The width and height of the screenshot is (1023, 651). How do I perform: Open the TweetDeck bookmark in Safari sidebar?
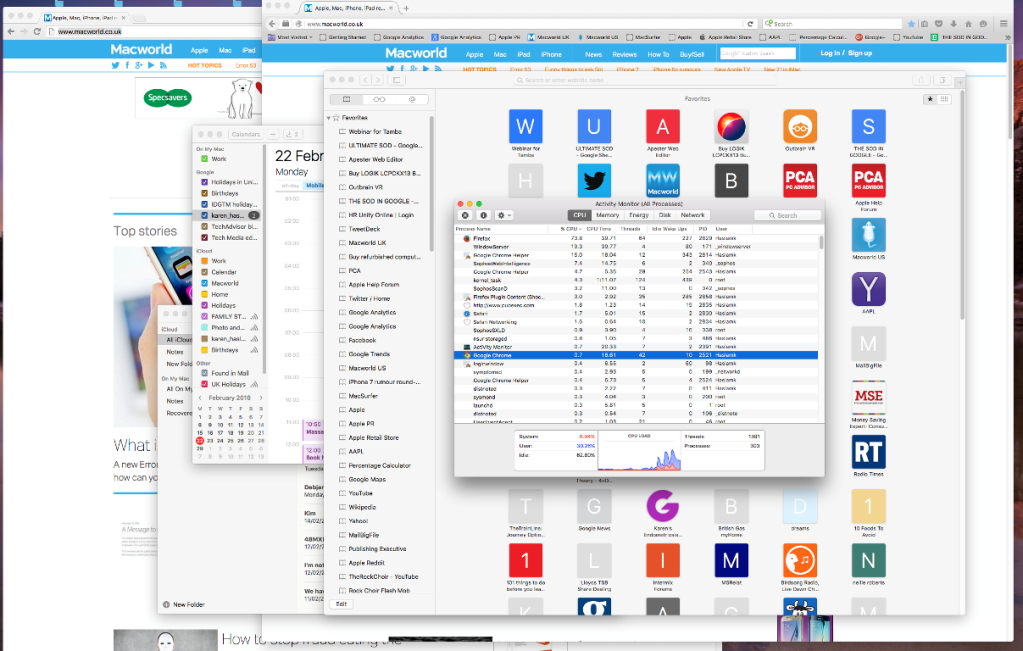[364, 229]
